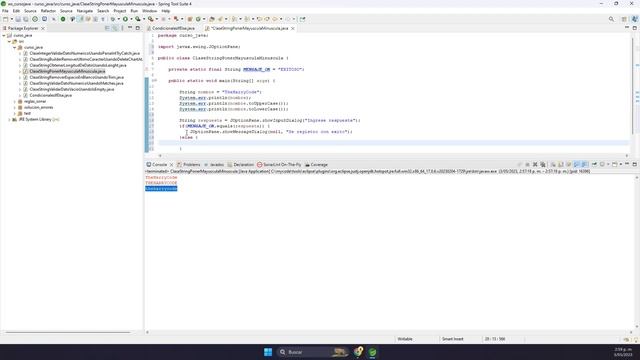Click the green Debug toolbar icon
This screenshot has width=640, height=360.
click(113, 19)
